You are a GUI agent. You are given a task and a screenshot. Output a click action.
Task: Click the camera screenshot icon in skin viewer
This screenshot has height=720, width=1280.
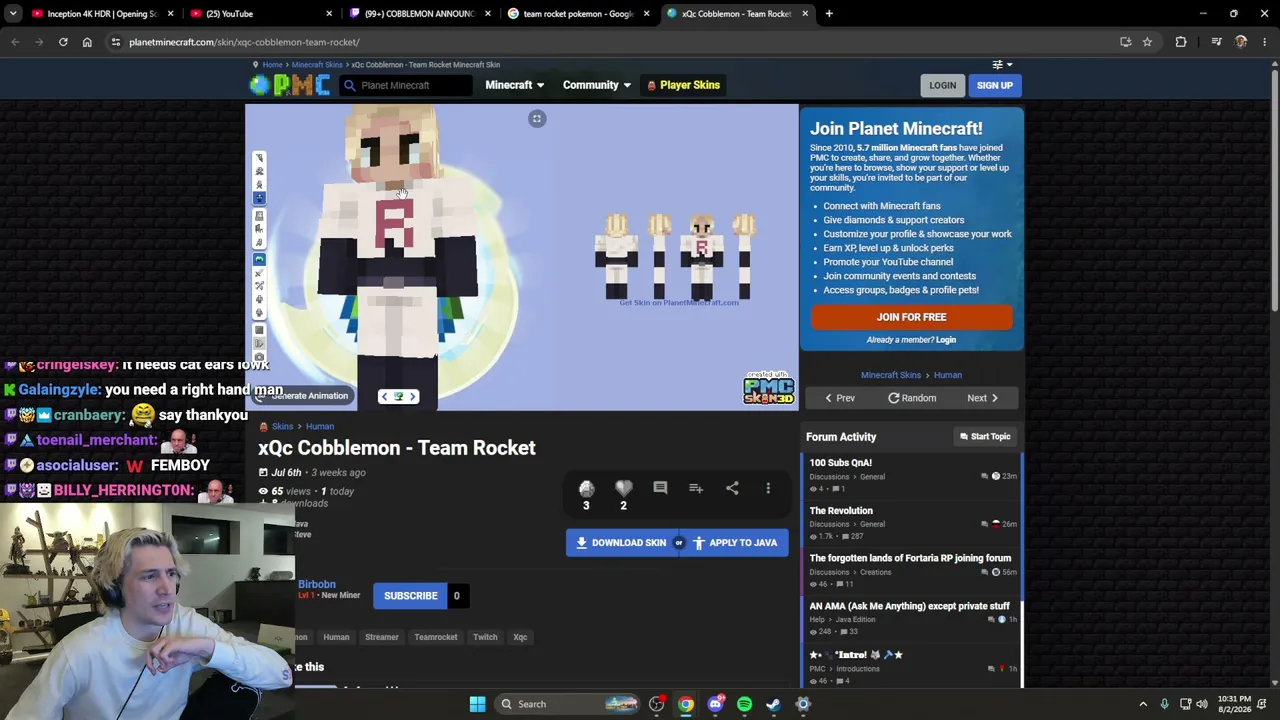click(x=259, y=357)
